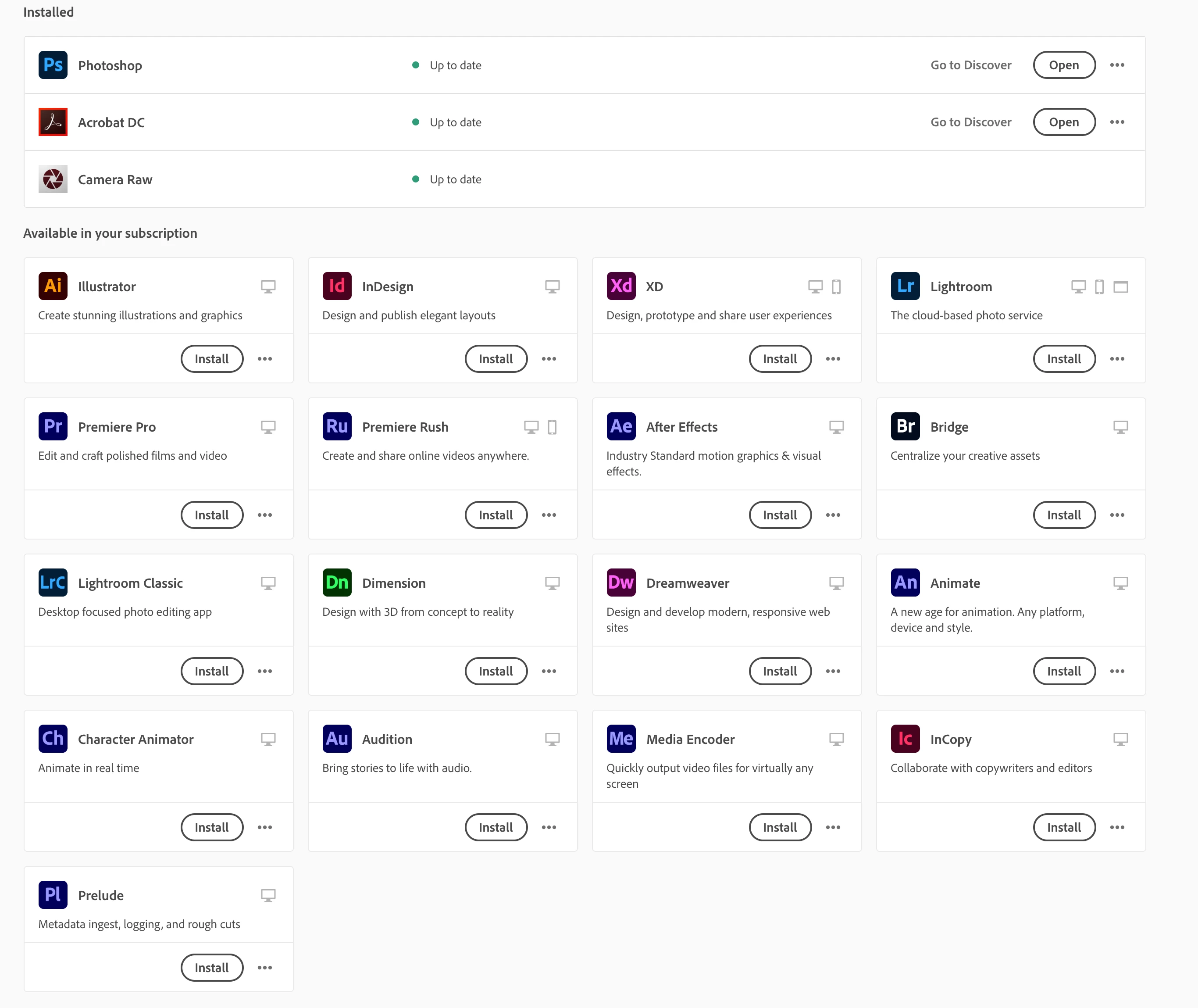Click the Dimension Dn icon
This screenshot has width=1198, height=1008.
(x=336, y=582)
